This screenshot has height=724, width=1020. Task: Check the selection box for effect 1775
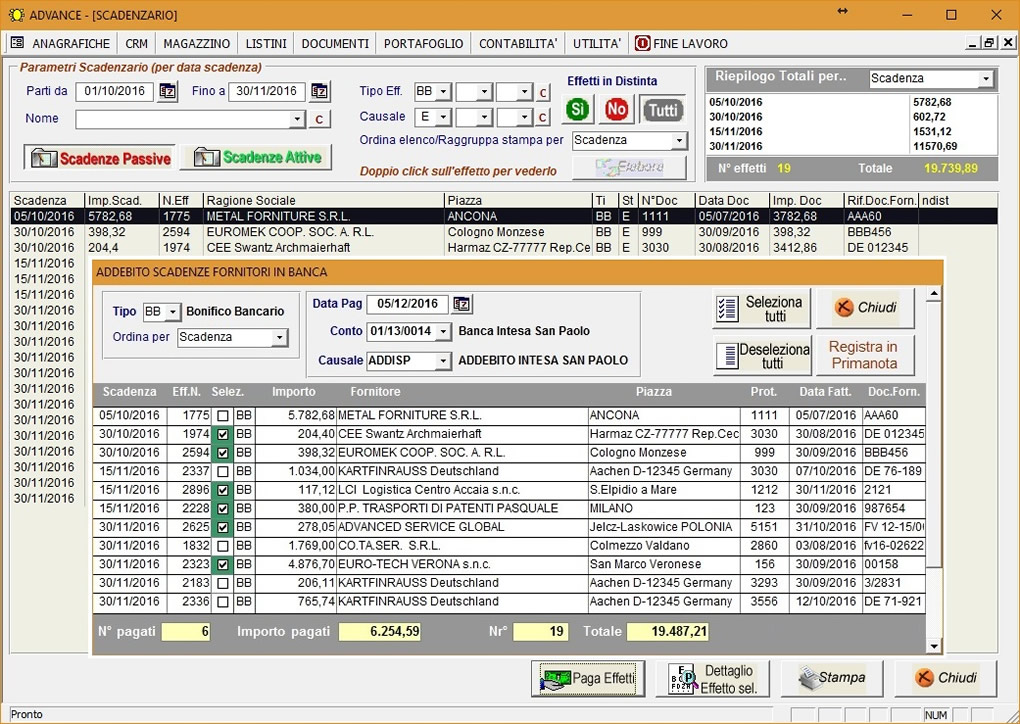[223, 415]
